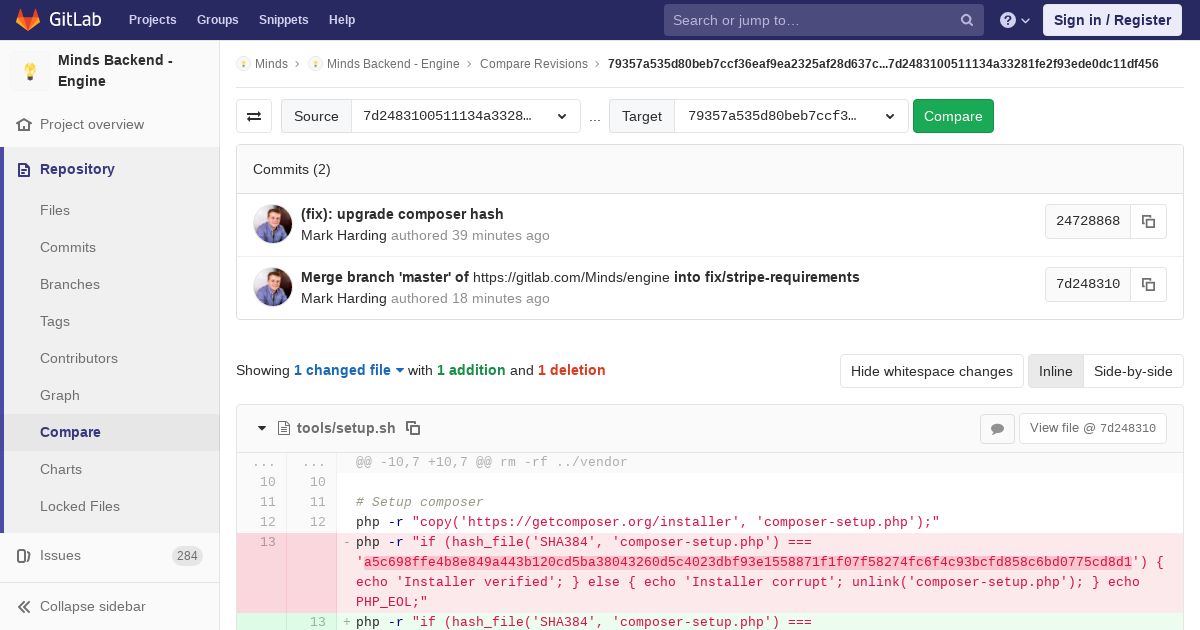
Task: Open Commits in the repository sidebar
Action: coord(68,247)
